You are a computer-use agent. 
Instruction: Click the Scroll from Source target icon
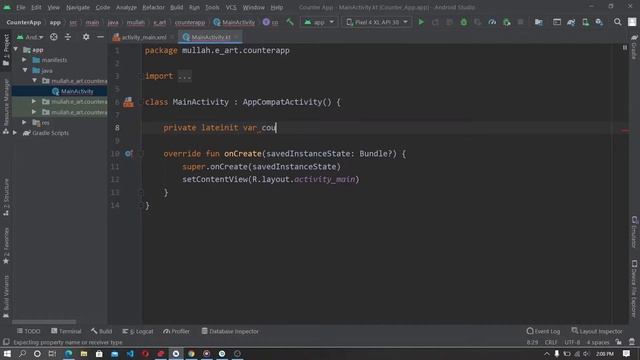tap(53, 37)
